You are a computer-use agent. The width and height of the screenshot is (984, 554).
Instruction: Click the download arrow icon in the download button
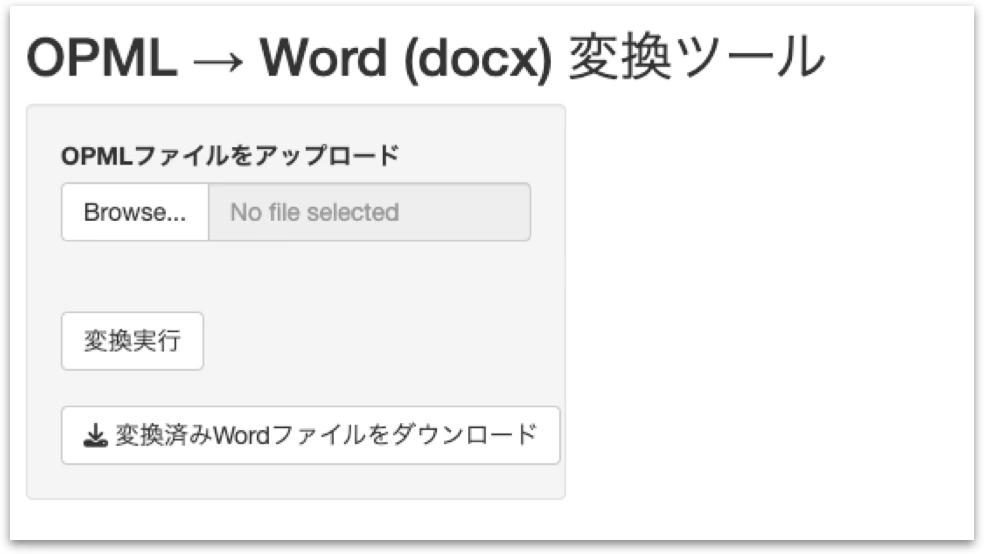click(95, 436)
